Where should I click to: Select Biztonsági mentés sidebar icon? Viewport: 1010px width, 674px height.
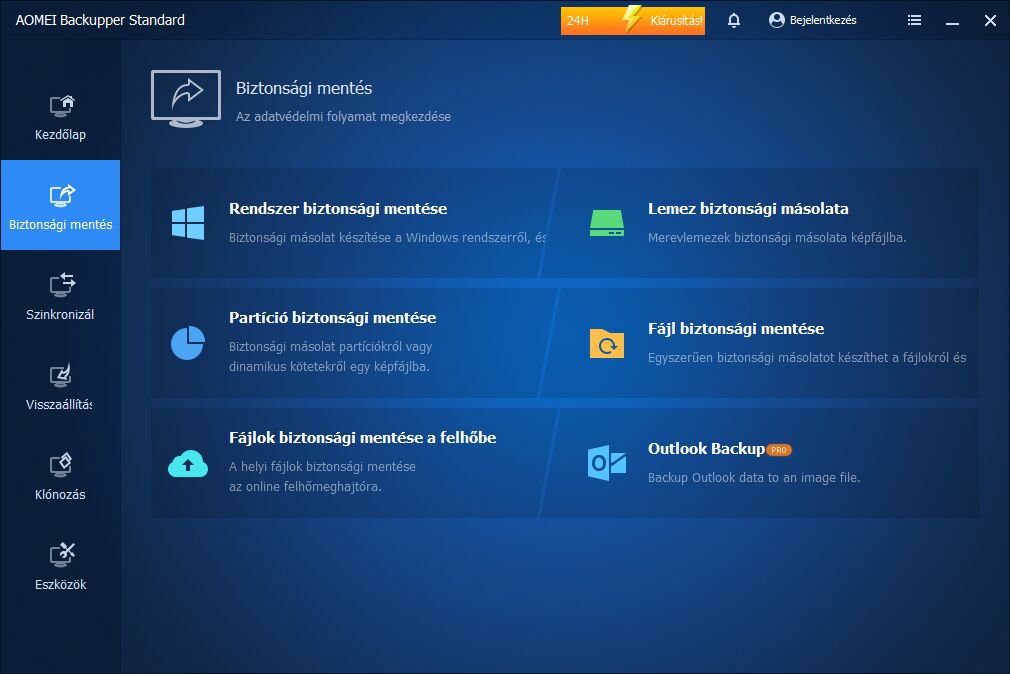point(62,196)
